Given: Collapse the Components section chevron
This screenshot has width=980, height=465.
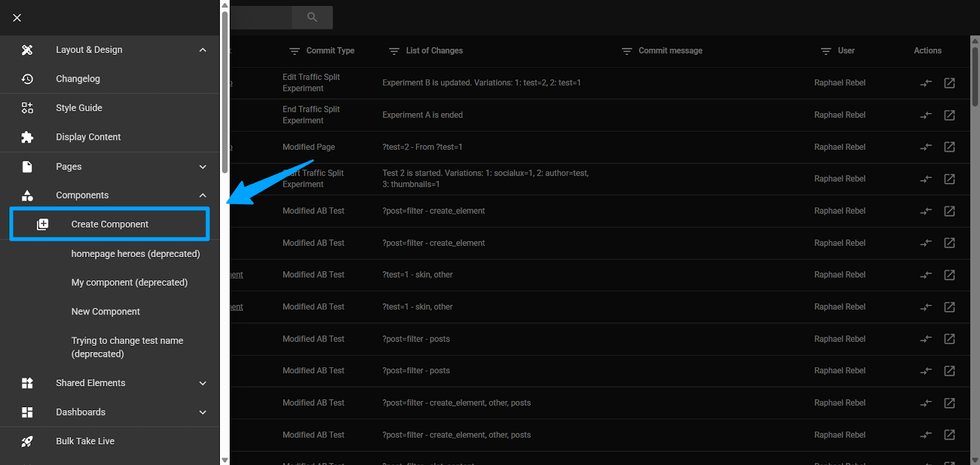Looking at the screenshot, I should pyautogui.click(x=202, y=195).
